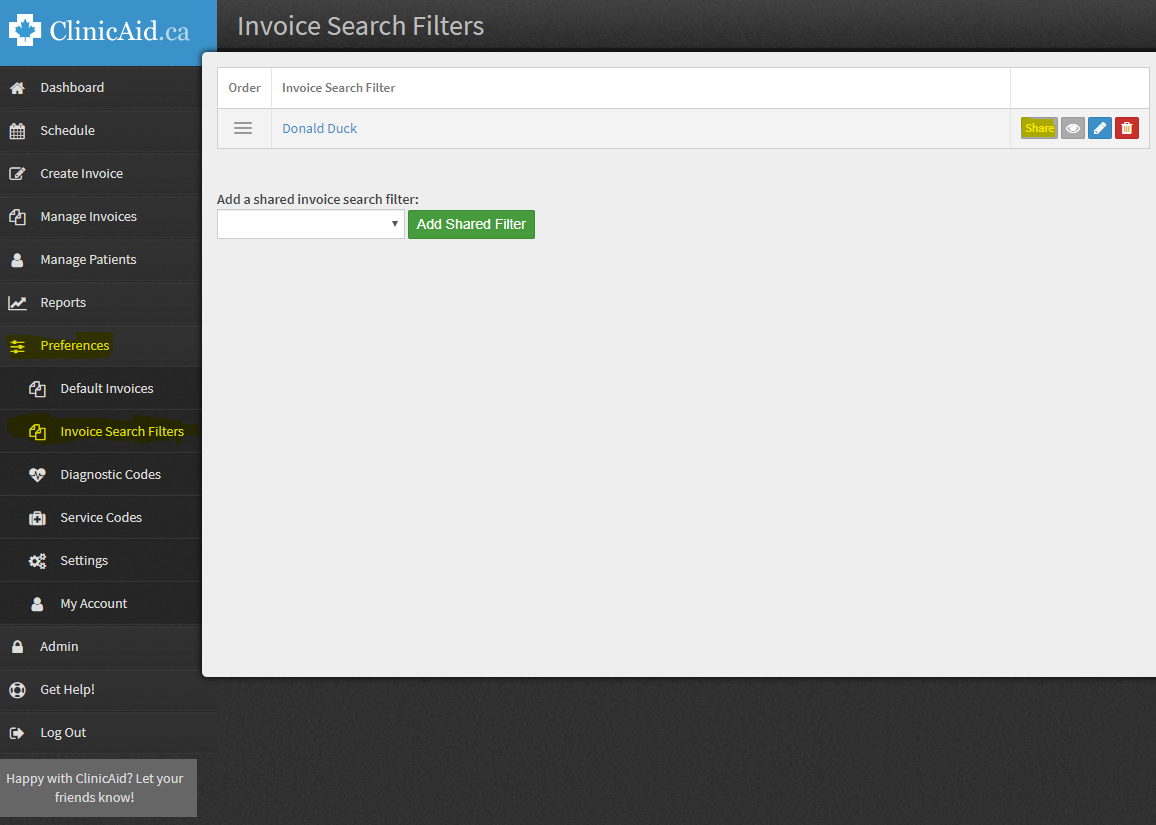Open the Admin section
1156x825 pixels.
[101, 647]
